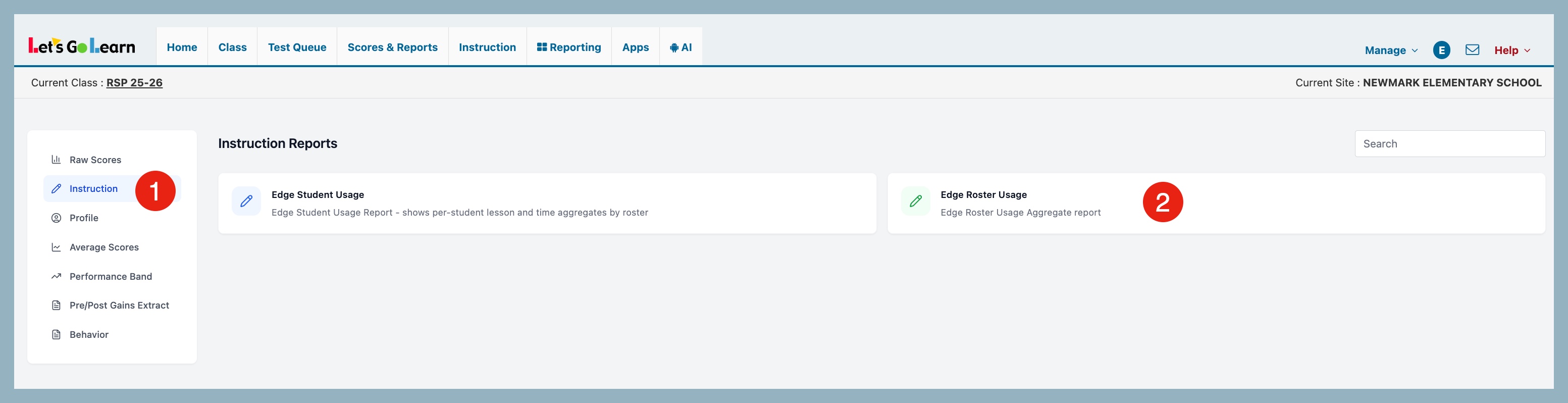Click the Search reports input field

click(x=1449, y=143)
